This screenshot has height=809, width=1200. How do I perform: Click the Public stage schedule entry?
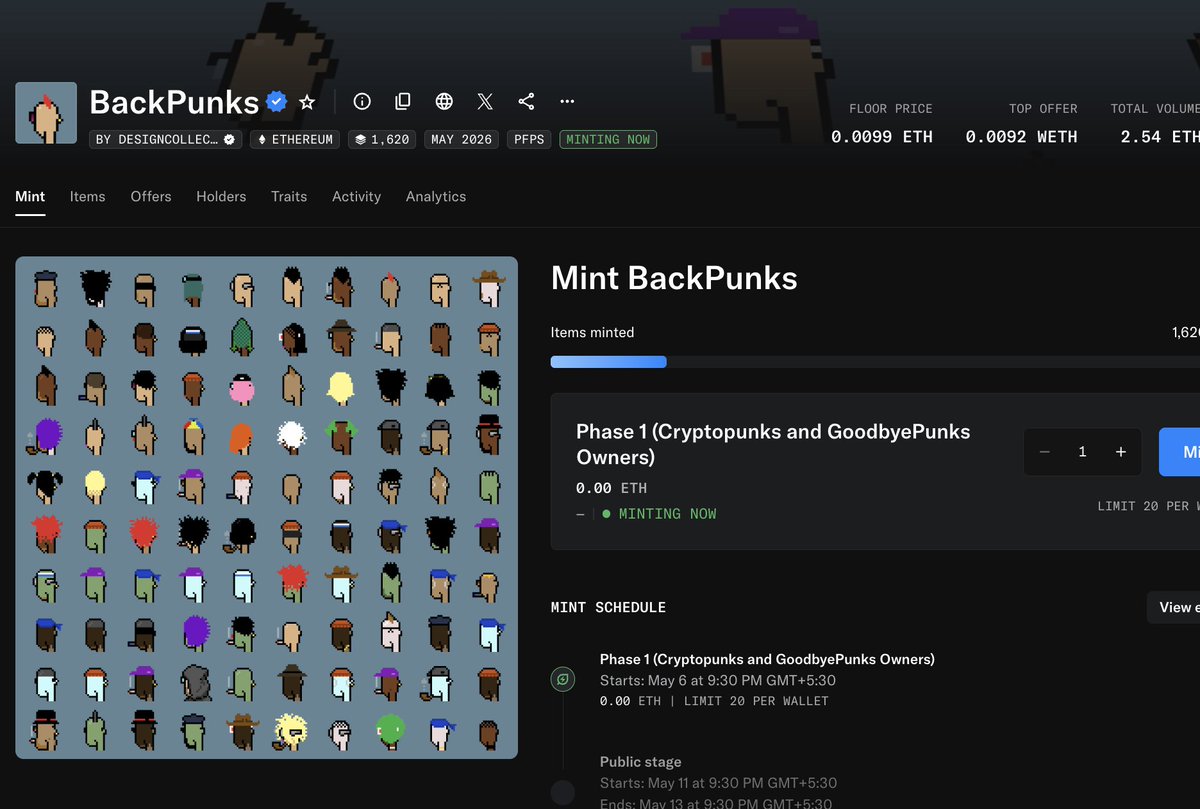pos(641,762)
